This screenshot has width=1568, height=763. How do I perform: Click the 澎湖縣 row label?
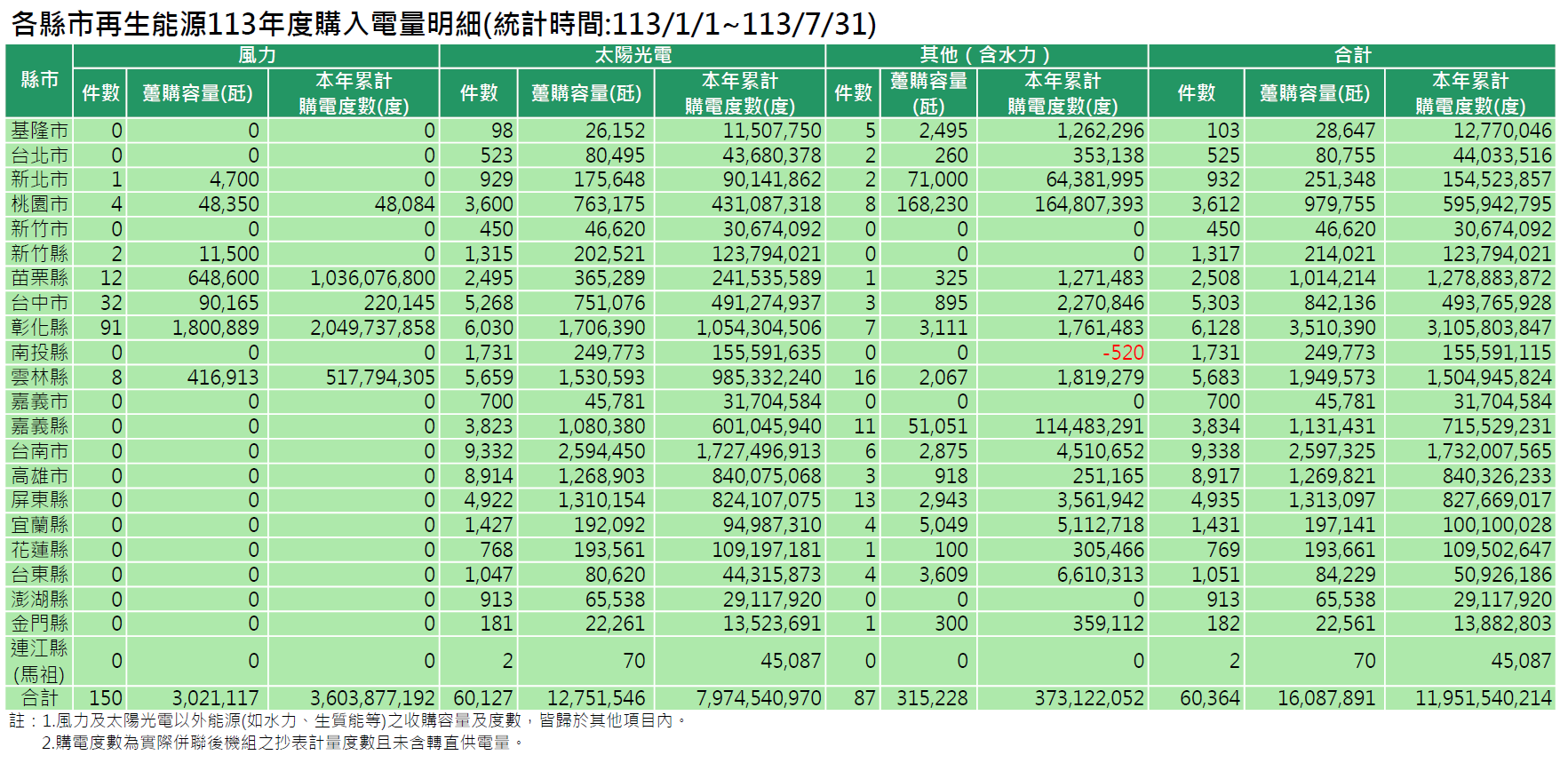[x=39, y=600]
